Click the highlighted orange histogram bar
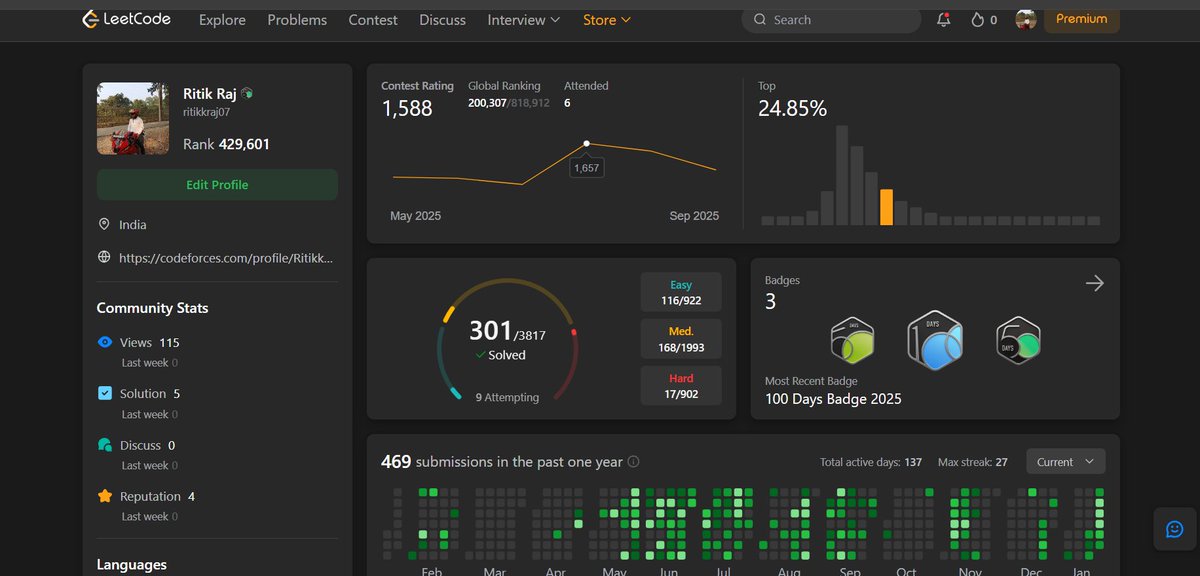Image resolution: width=1200 pixels, height=576 pixels. [x=886, y=207]
